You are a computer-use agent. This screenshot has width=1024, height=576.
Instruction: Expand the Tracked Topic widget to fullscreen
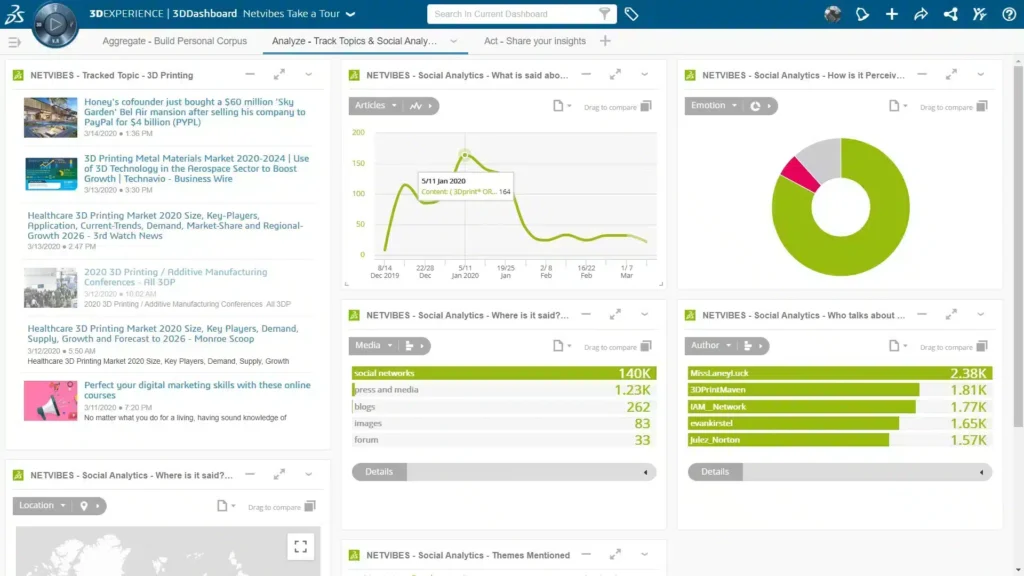[280, 75]
